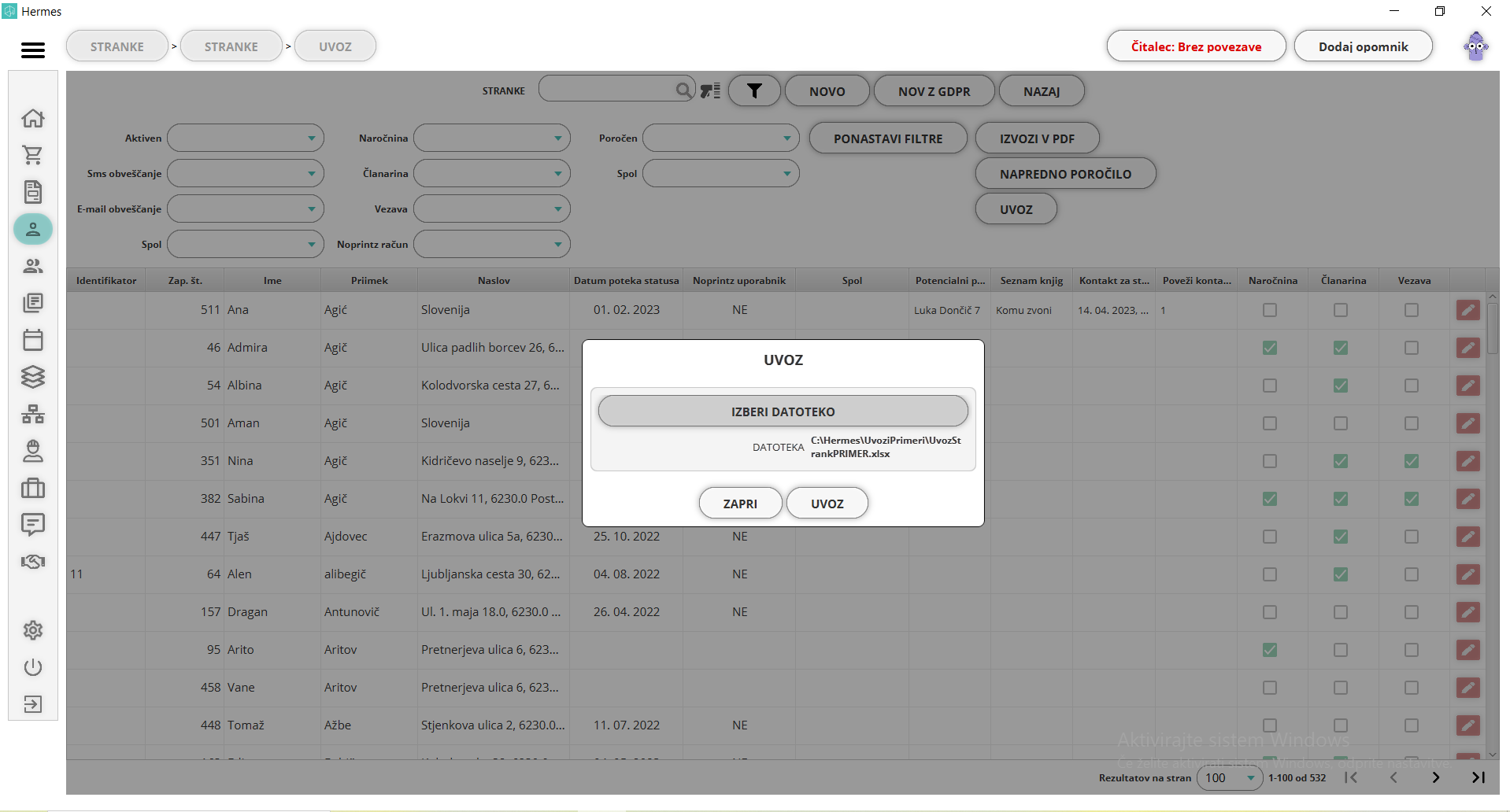Viewport: 1510px width, 812px height.
Task: Select the single person (Stranke) sidebar icon
Action: pos(33,229)
